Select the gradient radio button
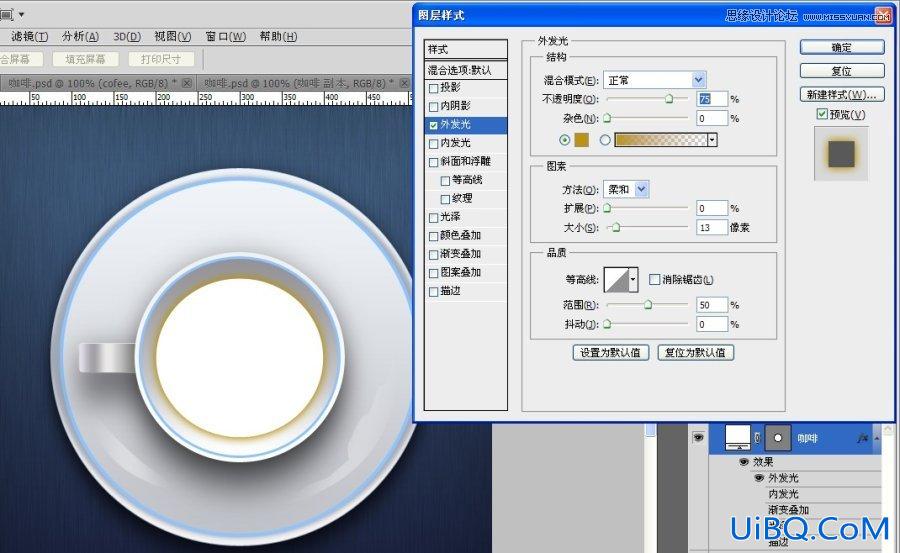The height and width of the screenshot is (553, 900). [x=605, y=140]
